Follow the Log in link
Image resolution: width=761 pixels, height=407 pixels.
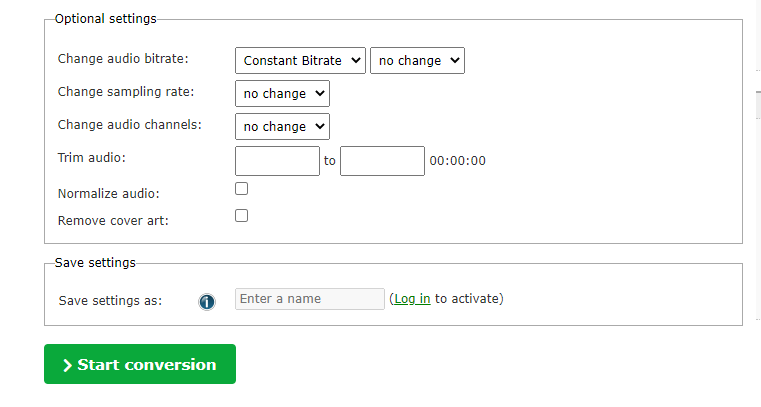pyautogui.click(x=412, y=299)
